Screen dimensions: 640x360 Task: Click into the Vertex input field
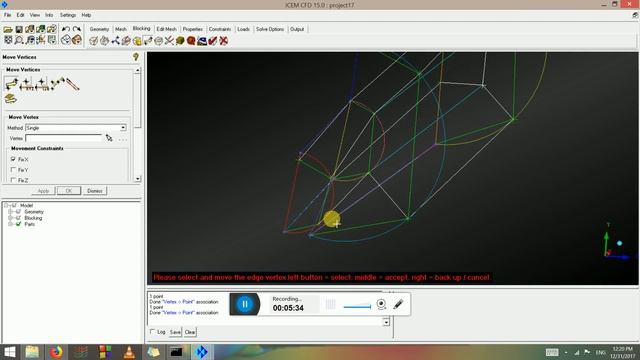click(63, 138)
